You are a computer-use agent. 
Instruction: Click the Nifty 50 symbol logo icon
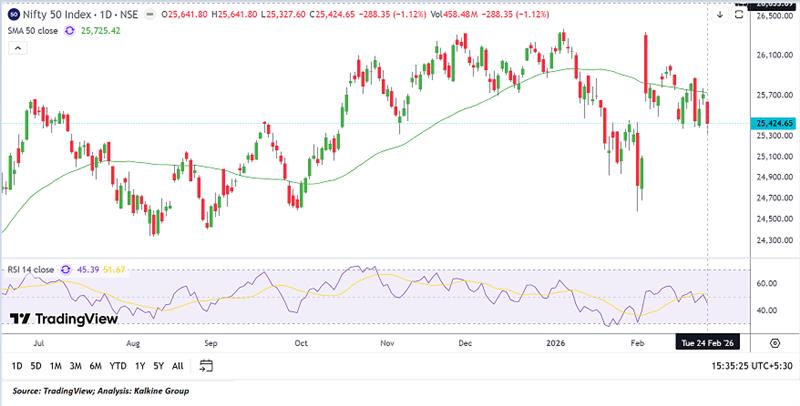(12, 14)
